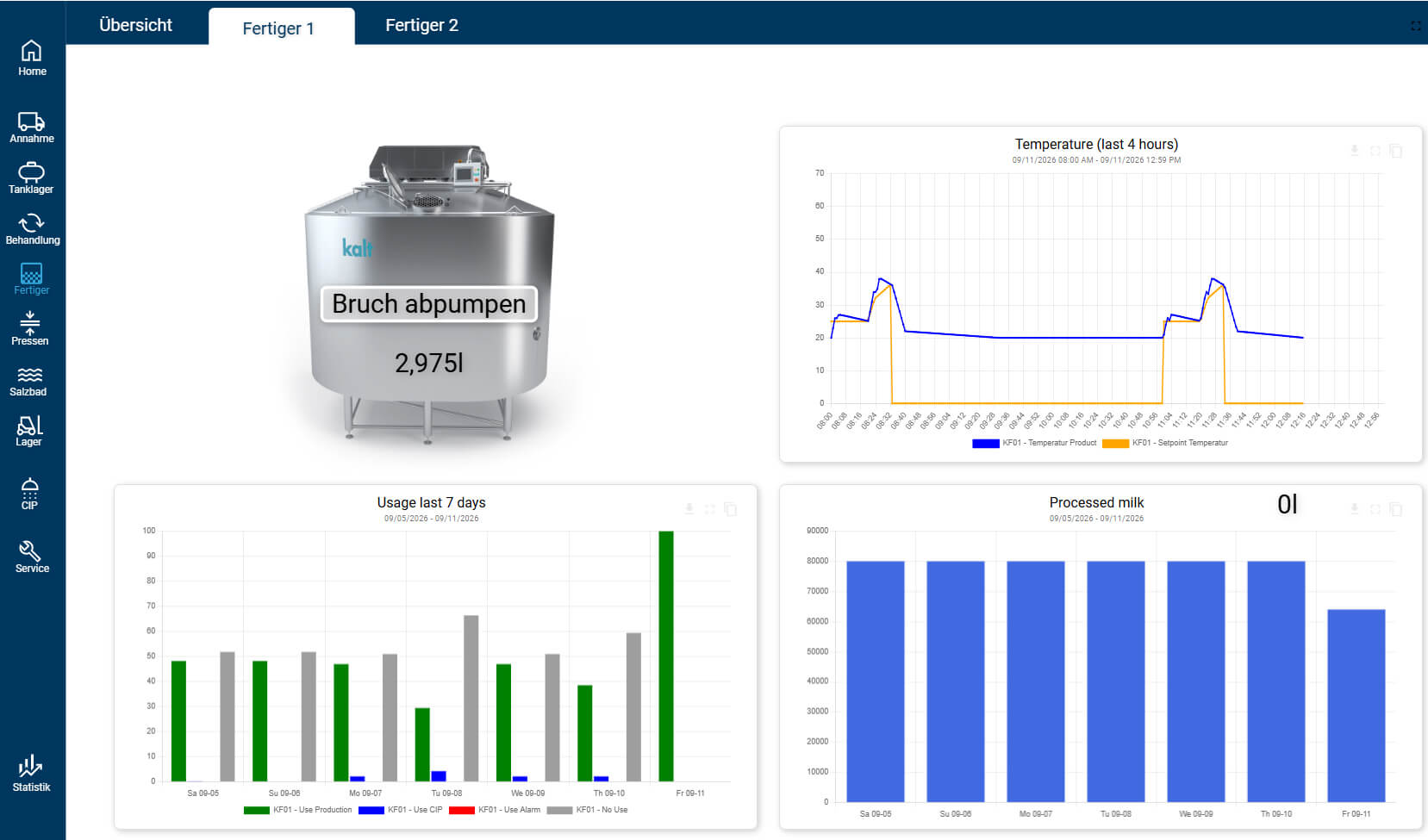Click the 2,975l volume value
The image size is (1428, 840).
(429, 363)
